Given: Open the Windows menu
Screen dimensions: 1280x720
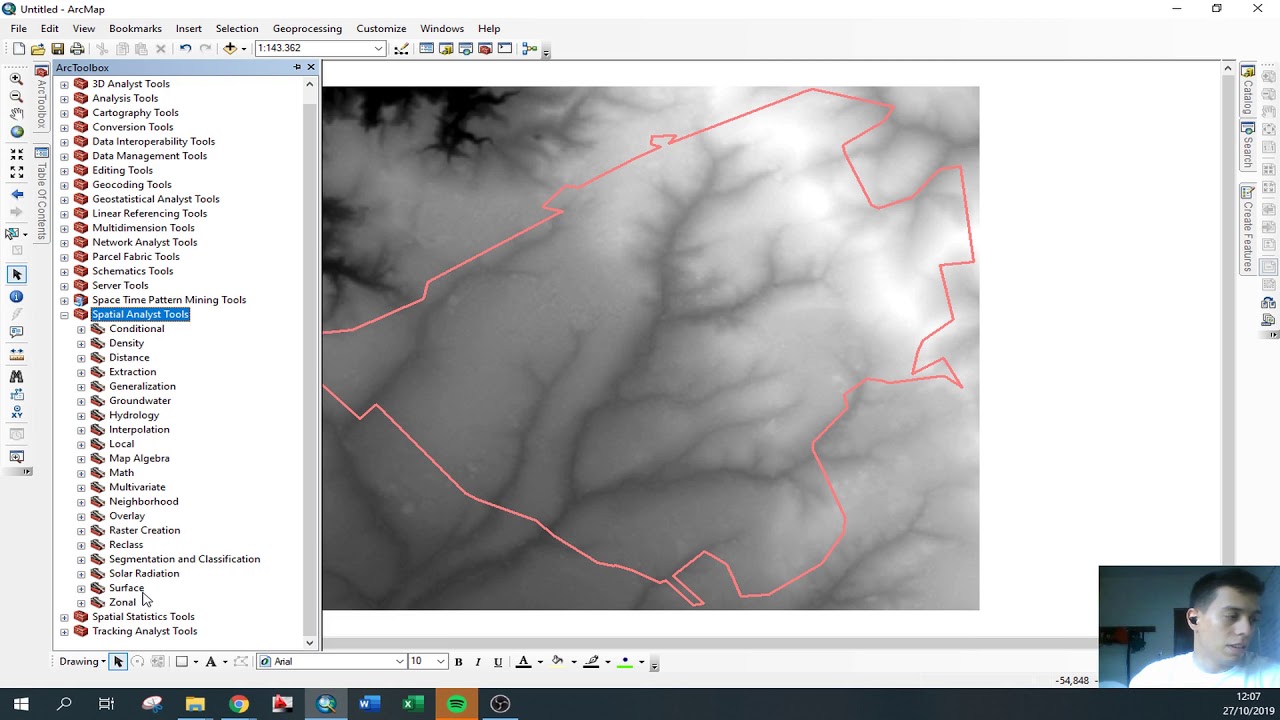Looking at the screenshot, I should (442, 28).
